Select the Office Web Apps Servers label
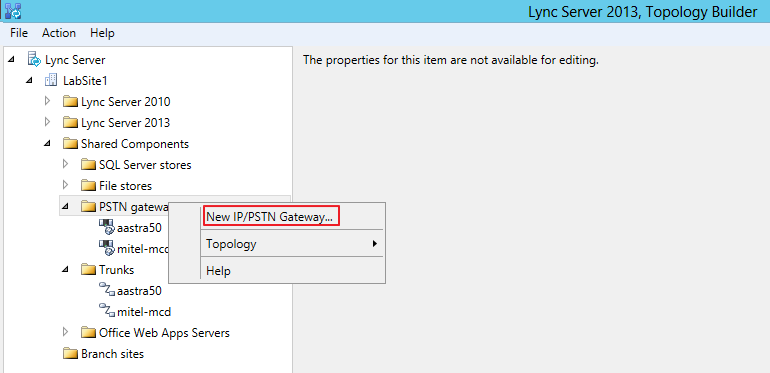The image size is (770, 373). 165,333
